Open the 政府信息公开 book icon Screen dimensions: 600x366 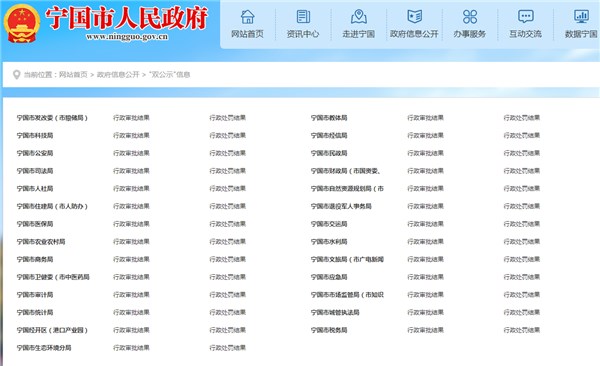[x=414, y=17]
